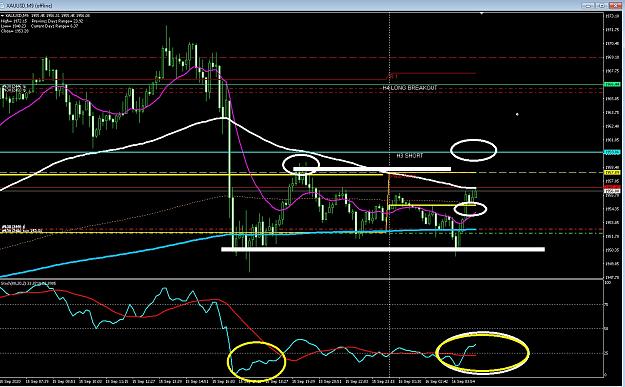Screen dimensions: 625x387
Task: Minimize the XAUUSD chart window
Action: 588,6
